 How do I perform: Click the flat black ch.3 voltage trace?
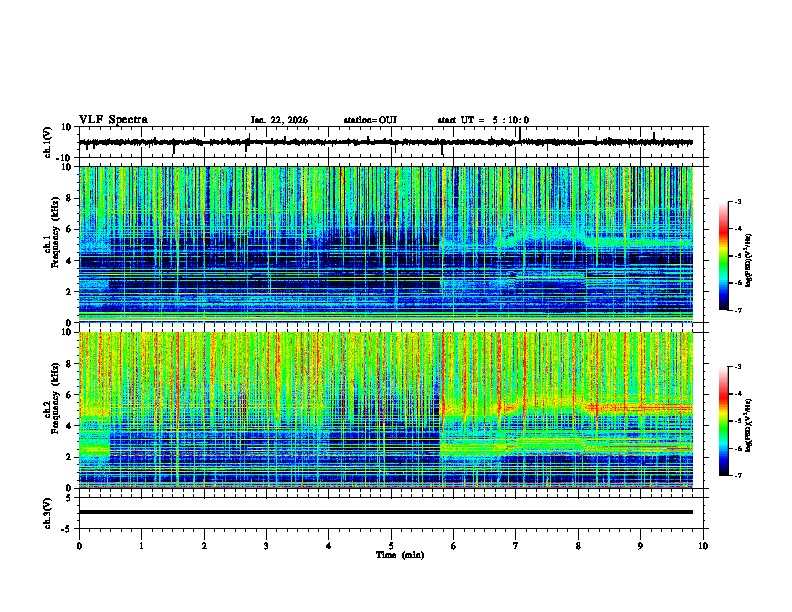tap(385, 512)
